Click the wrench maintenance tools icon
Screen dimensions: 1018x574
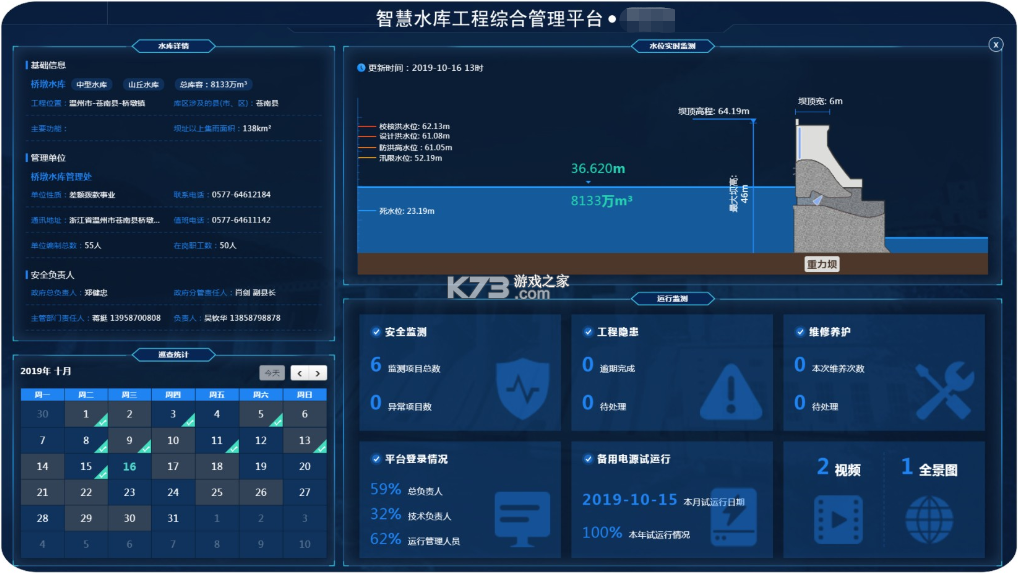pyautogui.click(x=945, y=390)
